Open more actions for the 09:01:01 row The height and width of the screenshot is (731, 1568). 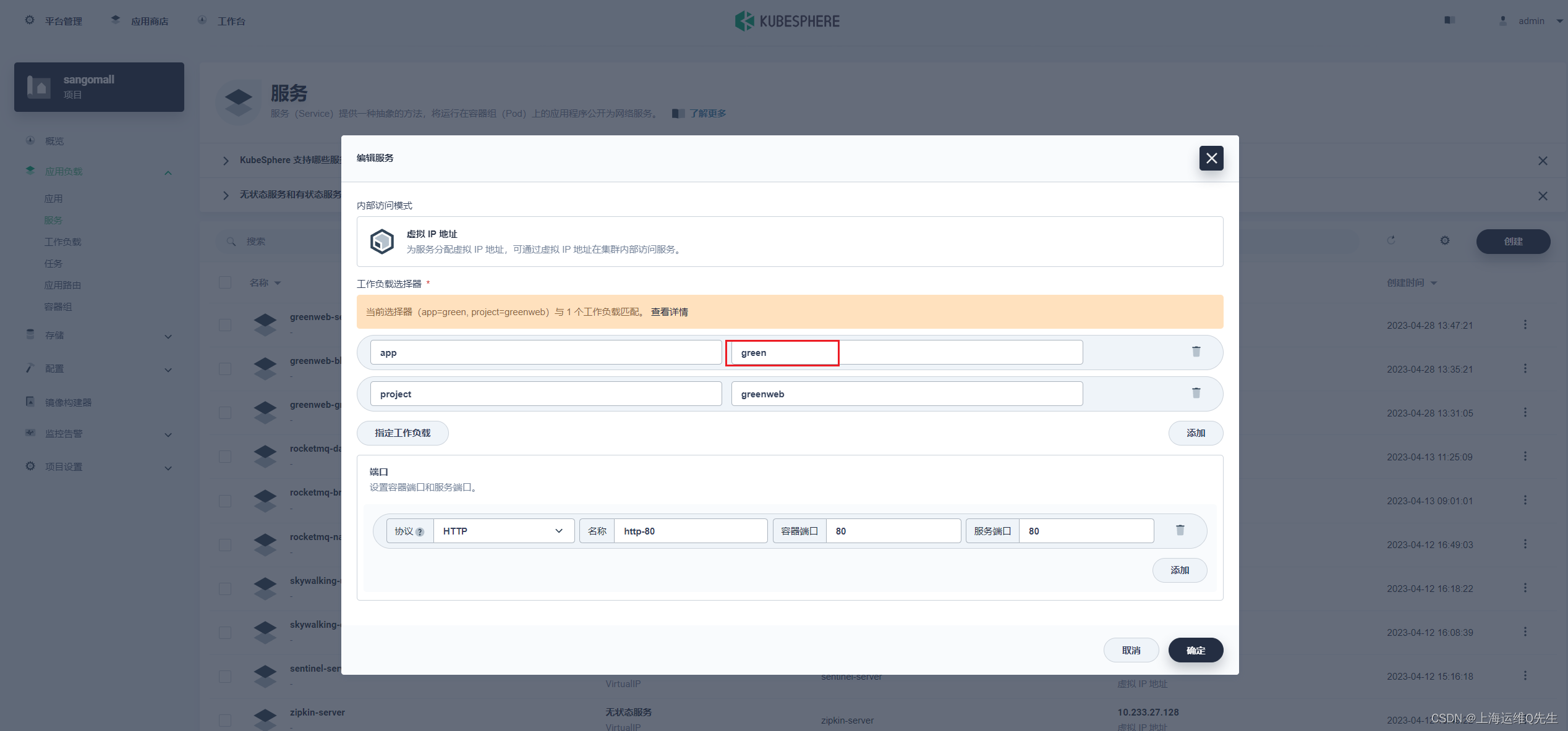tap(1525, 501)
